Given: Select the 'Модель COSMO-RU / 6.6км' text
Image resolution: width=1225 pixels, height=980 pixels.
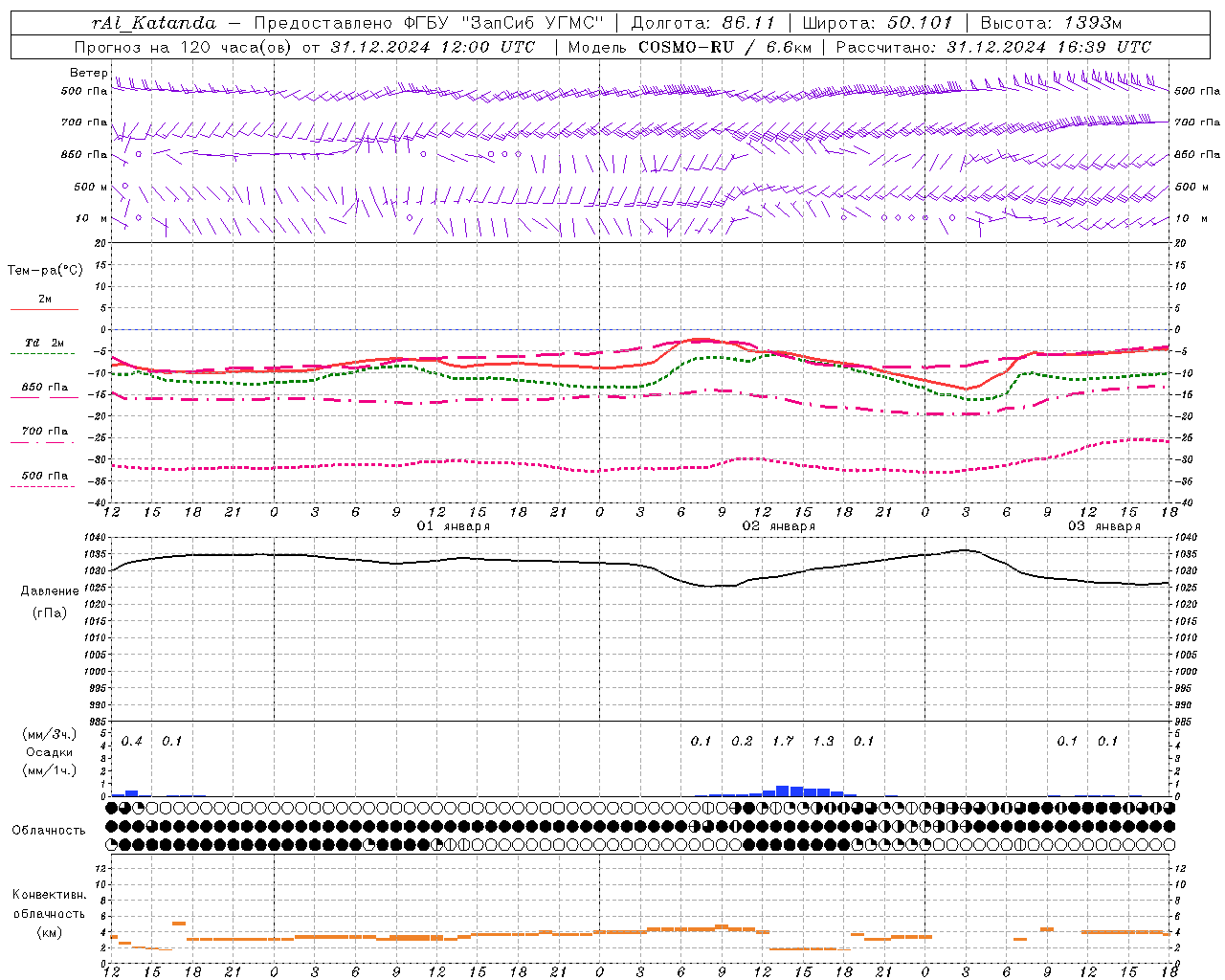Looking at the screenshot, I should point(689,47).
